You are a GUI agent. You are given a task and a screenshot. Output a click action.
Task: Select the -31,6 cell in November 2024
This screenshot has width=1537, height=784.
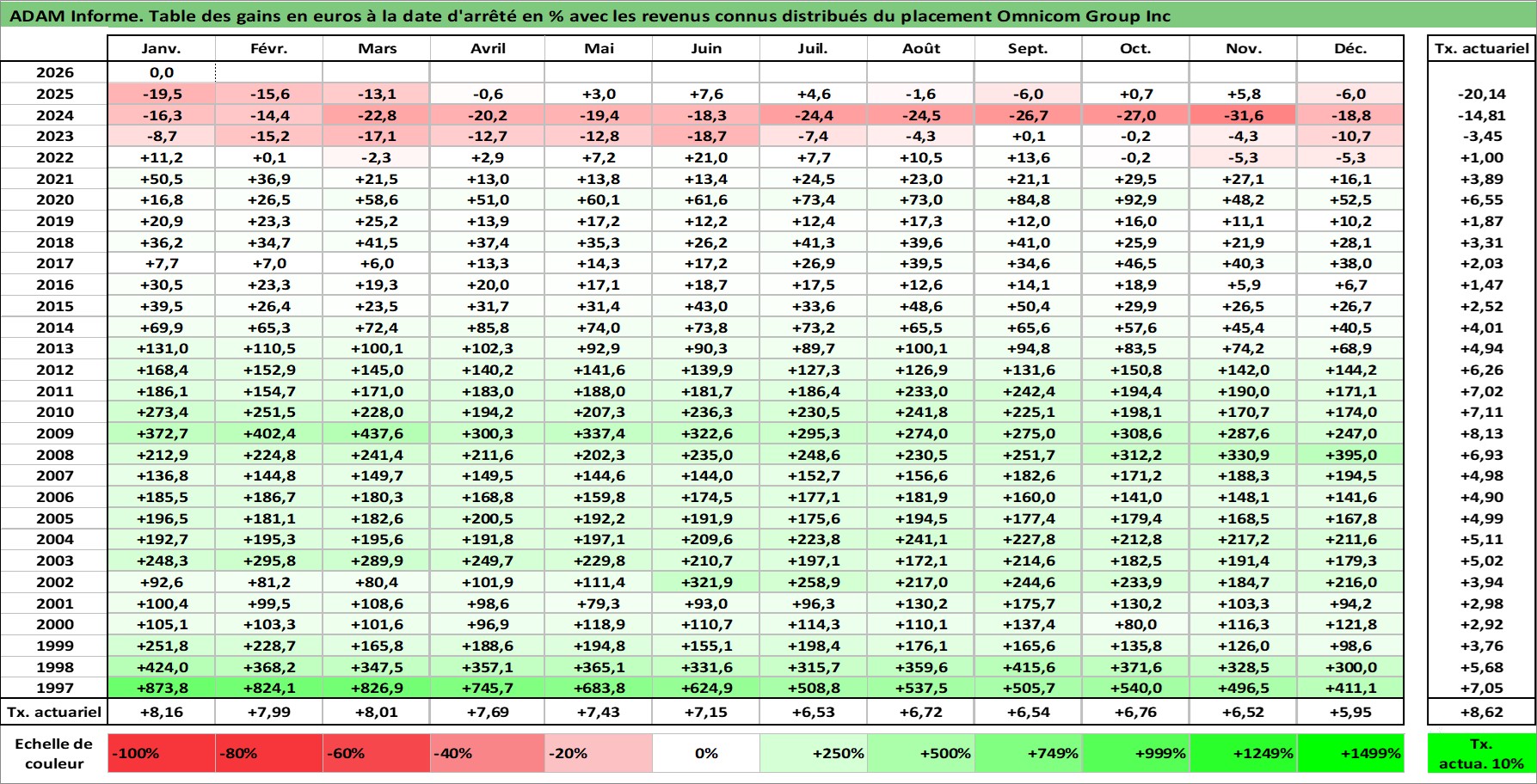click(x=1243, y=115)
